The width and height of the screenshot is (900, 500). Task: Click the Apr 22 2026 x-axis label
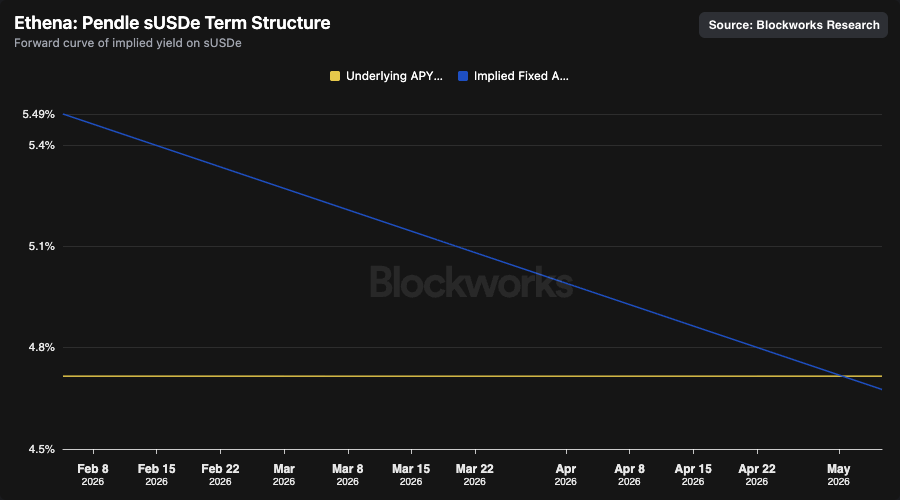coord(757,475)
